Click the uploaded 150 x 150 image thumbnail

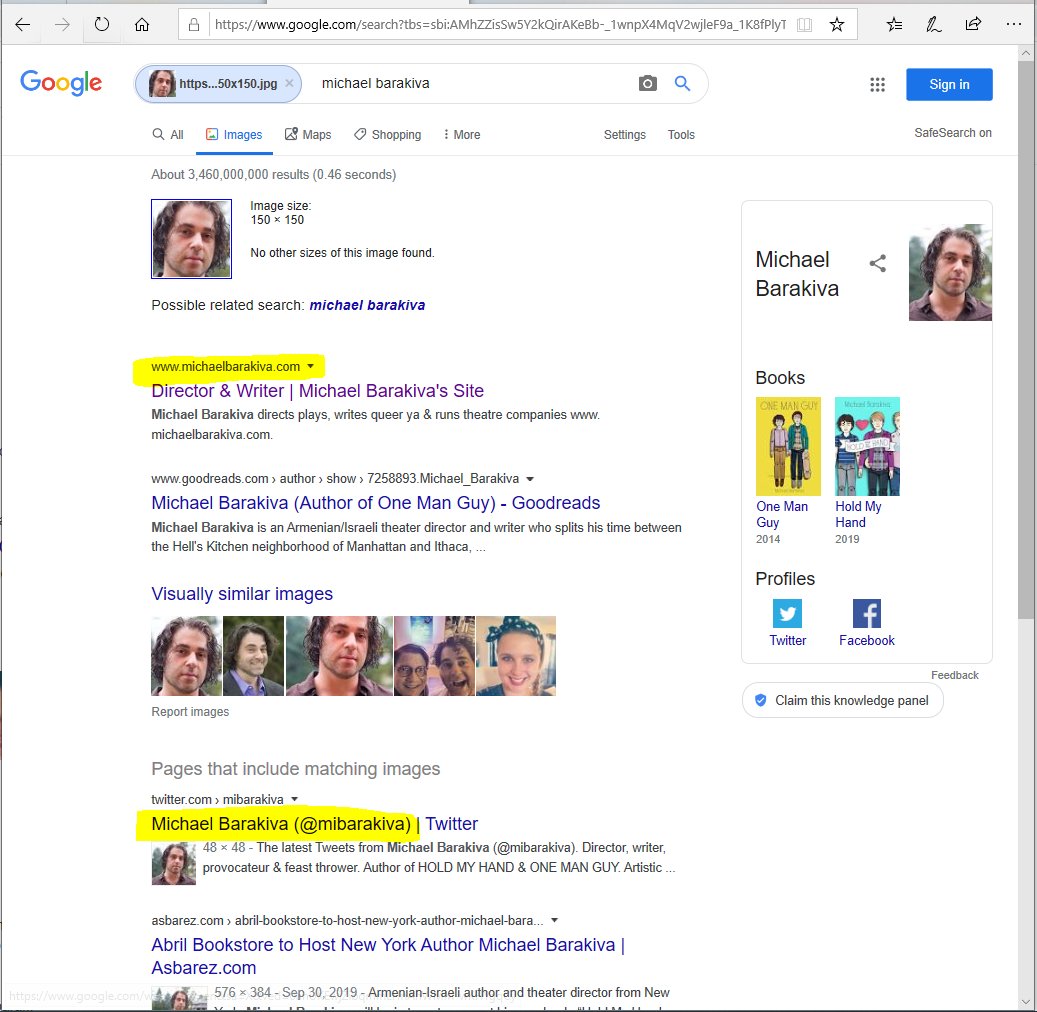[191, 239]
